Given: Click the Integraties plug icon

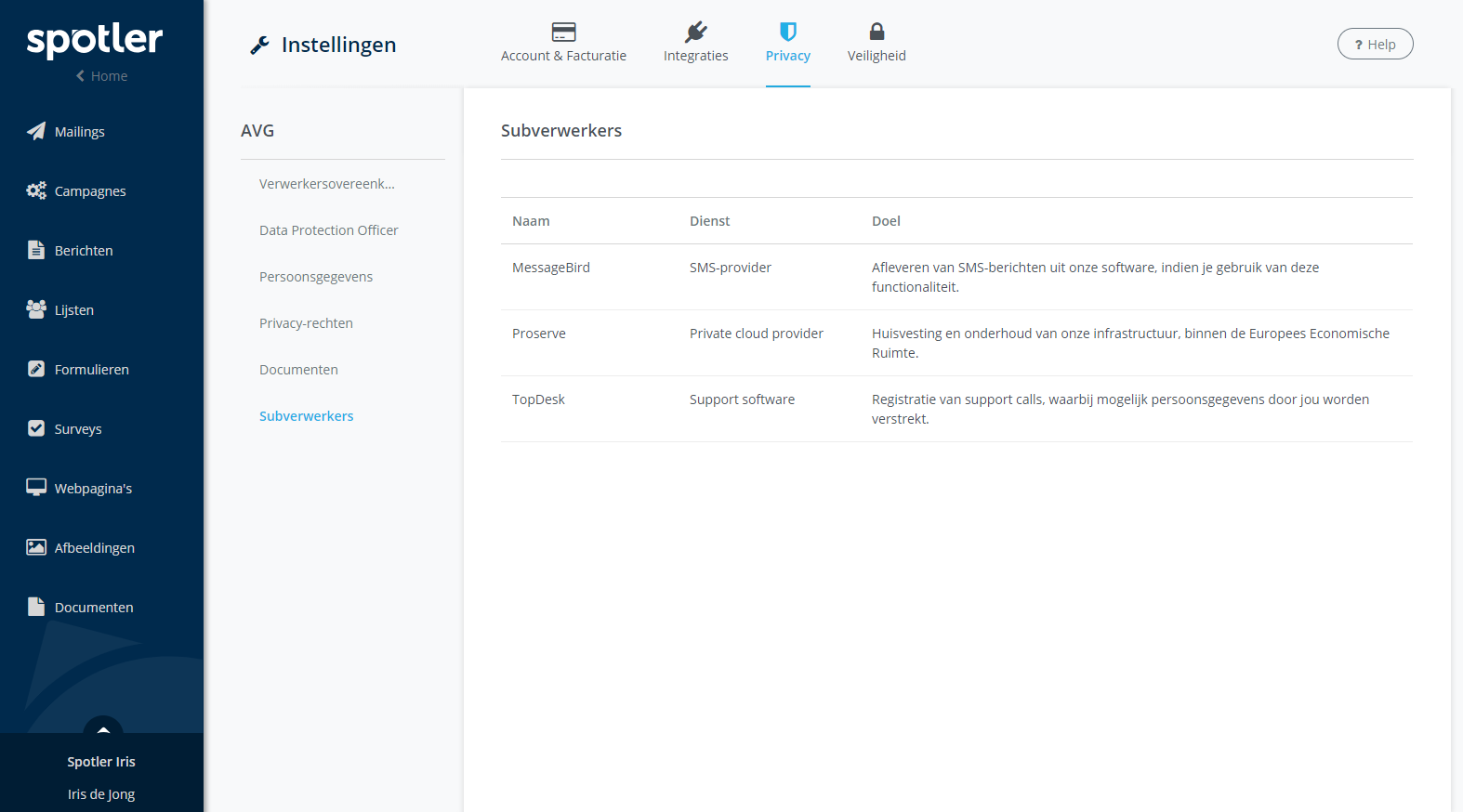Looking at the screenshot, I should [x=696, y=33].
